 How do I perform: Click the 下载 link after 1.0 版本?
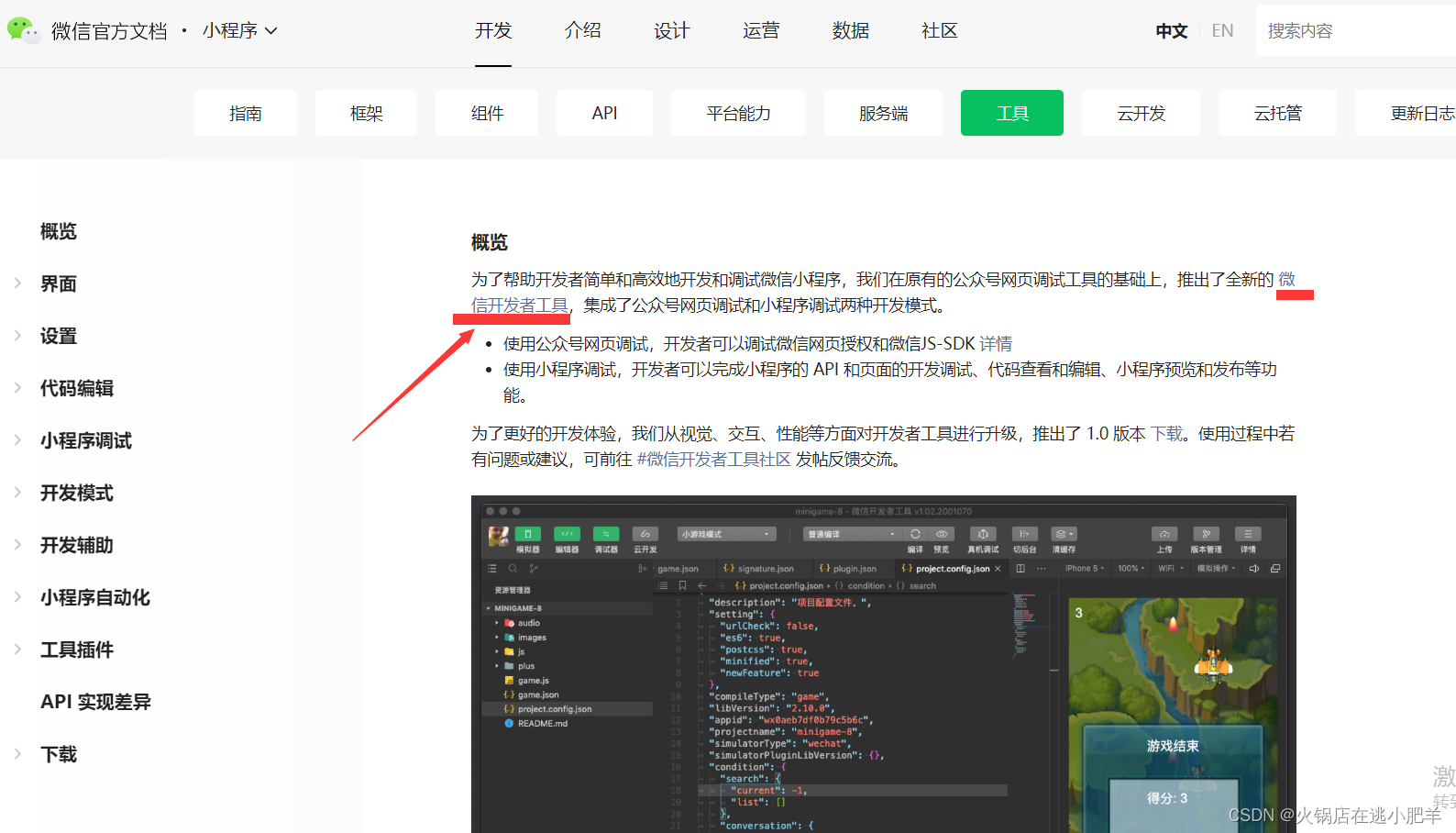[x=1167, y=434]
